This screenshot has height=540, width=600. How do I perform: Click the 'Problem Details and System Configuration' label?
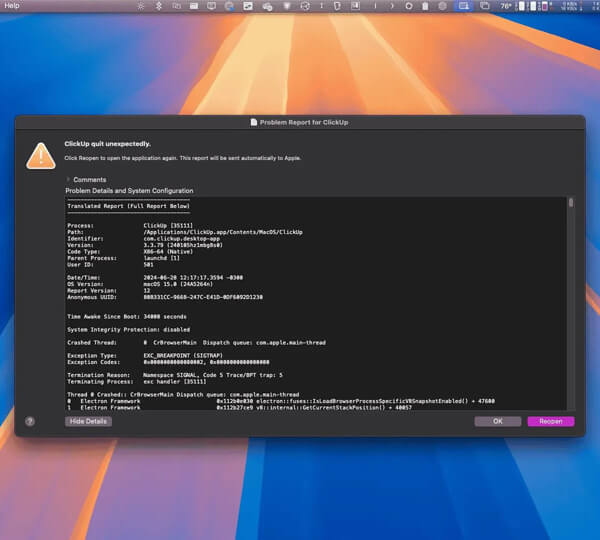129,191
